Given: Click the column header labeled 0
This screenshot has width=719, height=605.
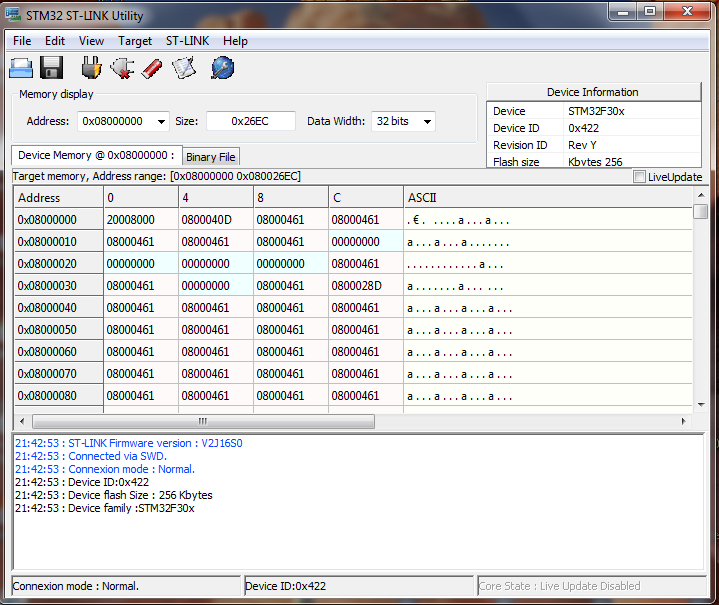Looking at the screenshot, I should click(x=141, y=198).
